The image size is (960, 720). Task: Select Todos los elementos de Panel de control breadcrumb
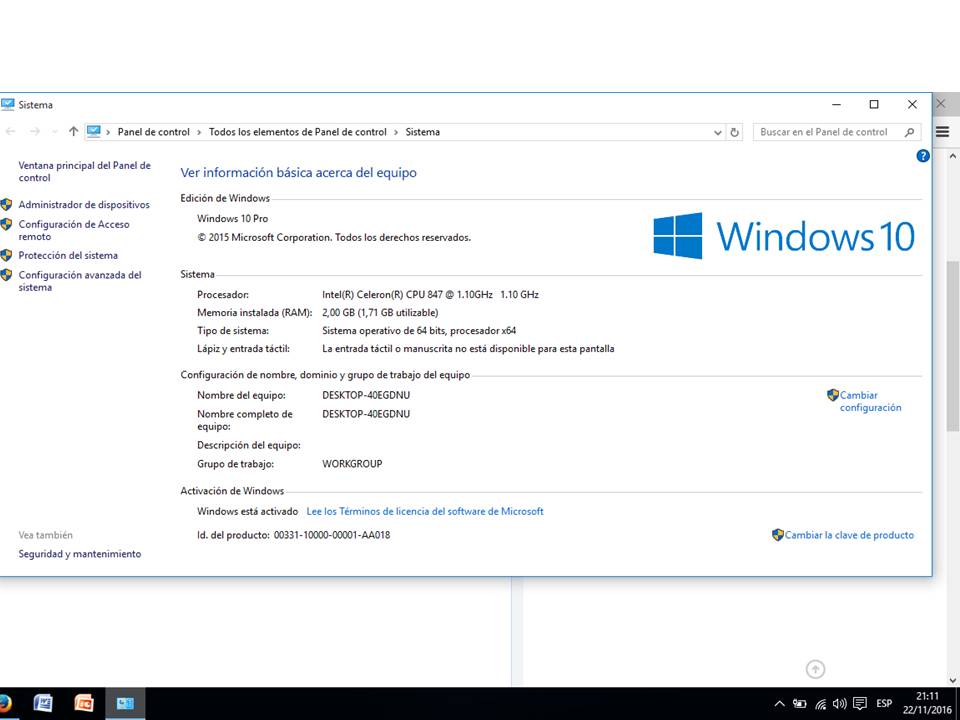(298, 132)
